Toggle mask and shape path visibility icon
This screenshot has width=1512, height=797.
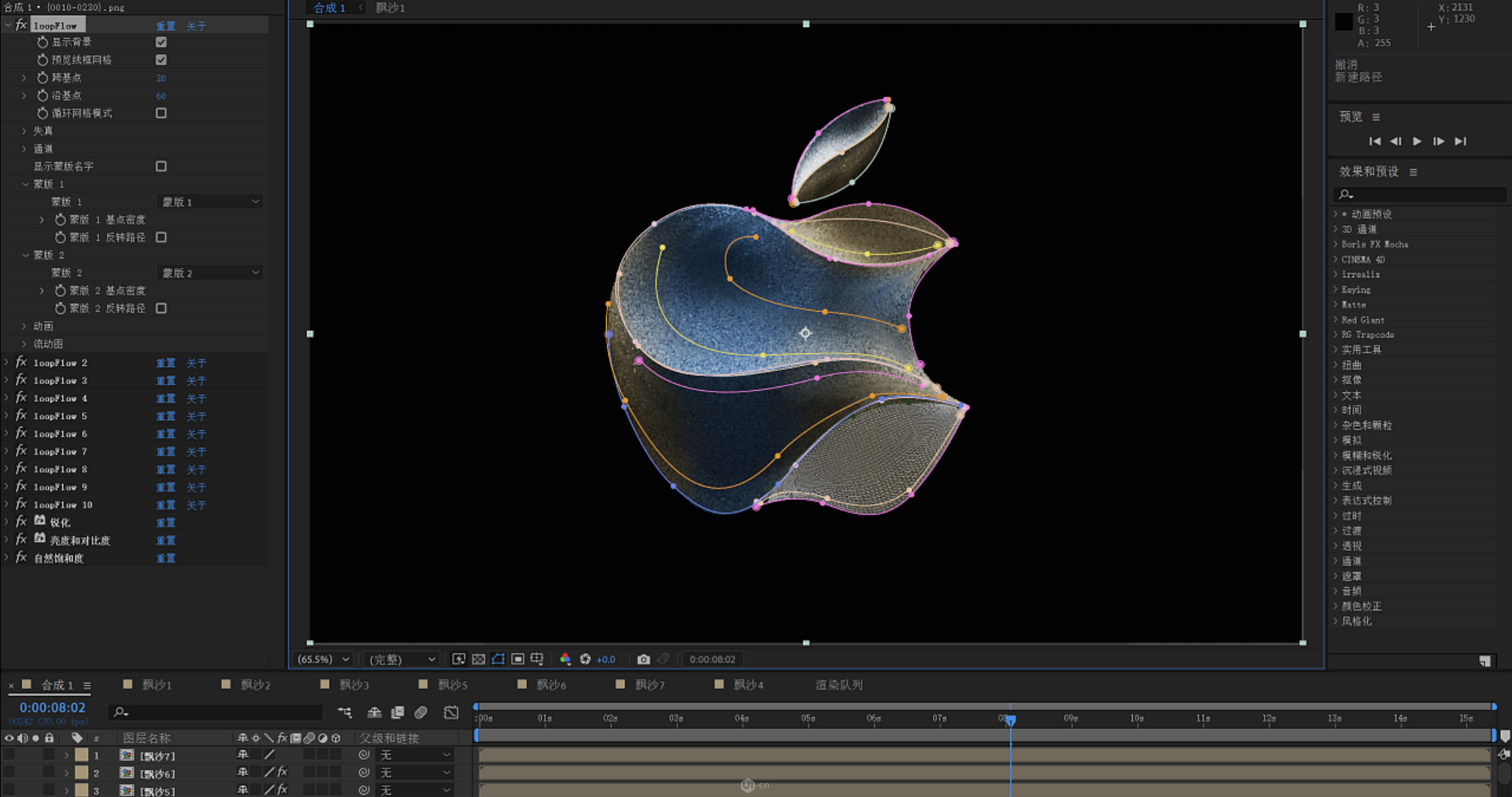498,659
